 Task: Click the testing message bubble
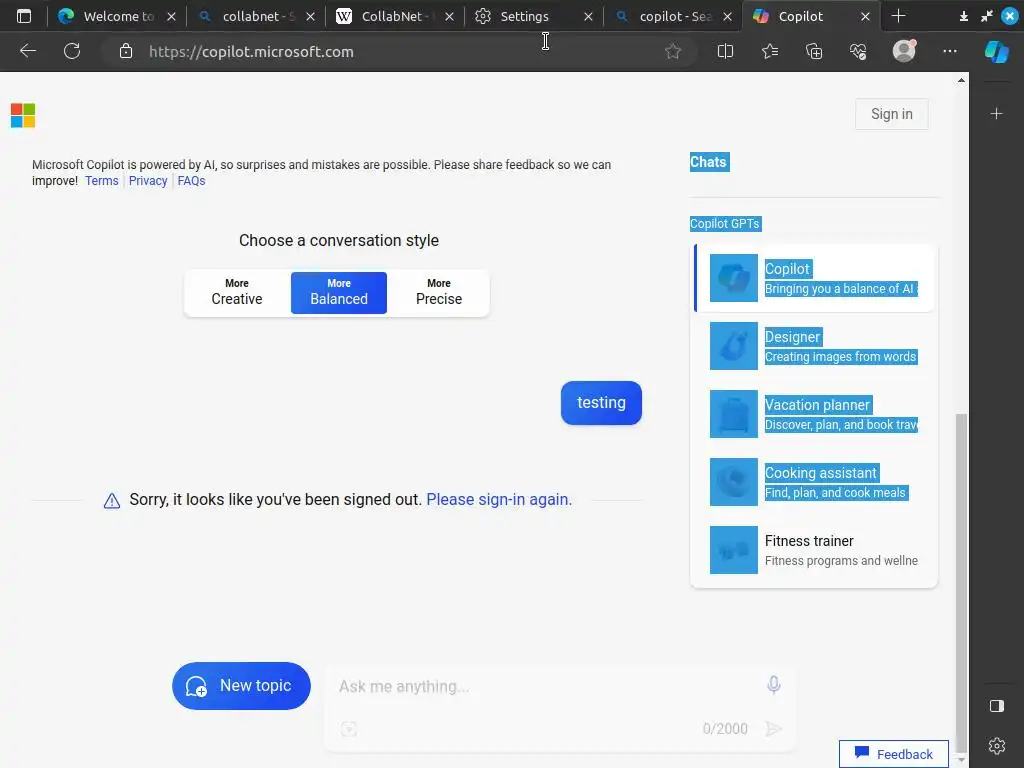click(601, 403)
